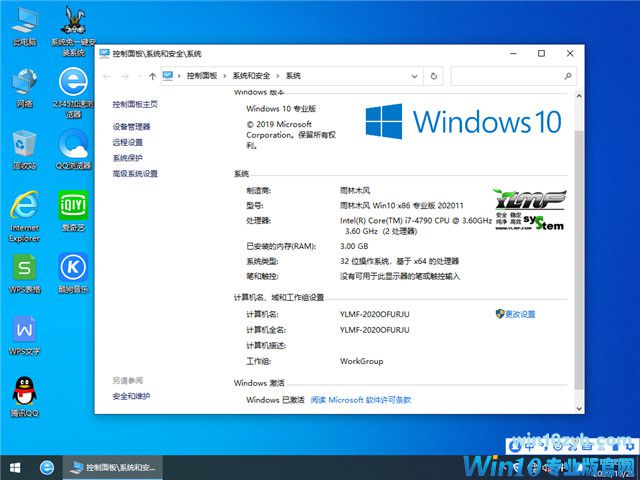This screenshot has height=480, width=640.
Task: Open 高级系统设置 from the sidebar
Action: (135, 173)
